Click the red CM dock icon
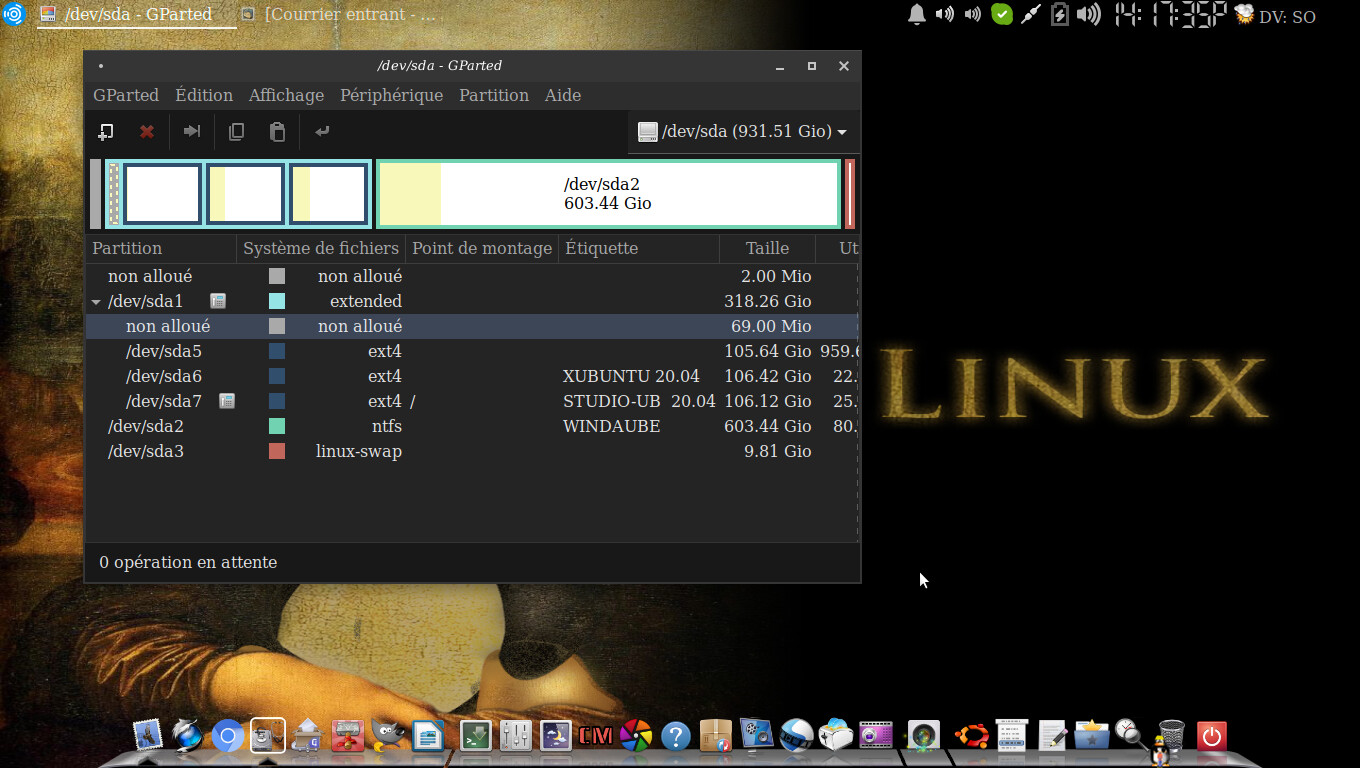Viewport: 1360px width, 768px height. [x=596, y=736]
